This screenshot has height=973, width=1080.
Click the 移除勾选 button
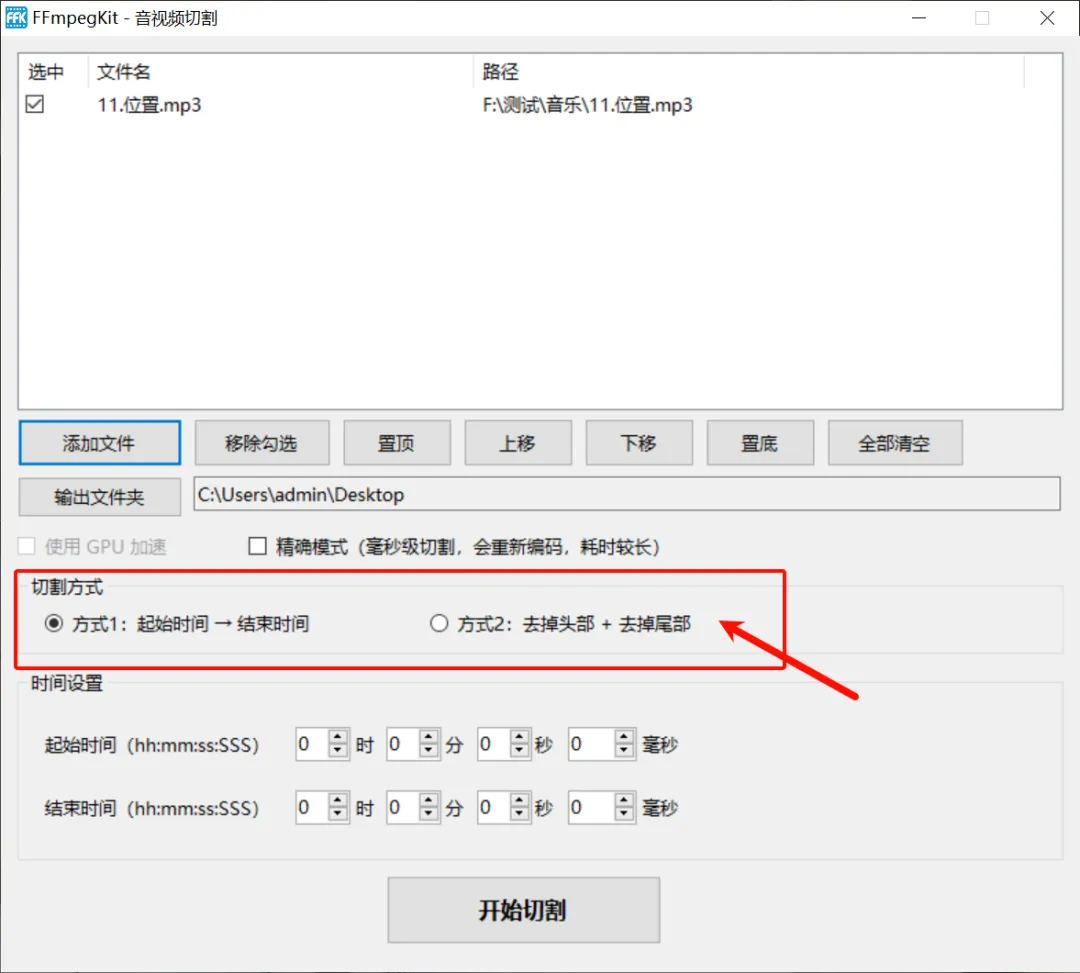[x=262, y=443]
